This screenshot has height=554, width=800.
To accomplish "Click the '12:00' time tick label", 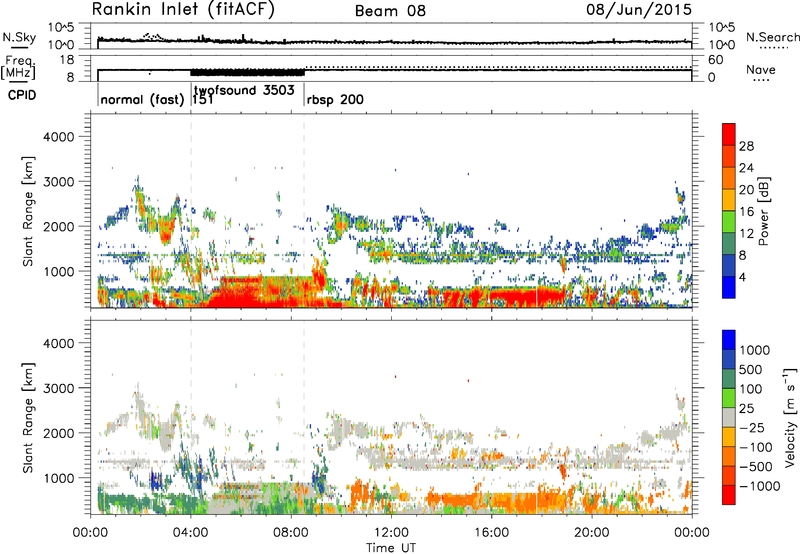I will pos(391,533).
